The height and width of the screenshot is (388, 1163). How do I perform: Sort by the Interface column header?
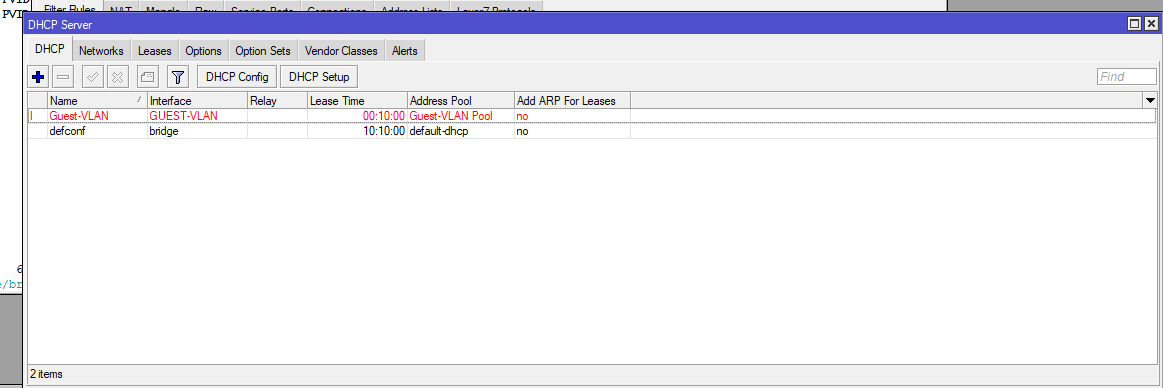click(197, 101)
